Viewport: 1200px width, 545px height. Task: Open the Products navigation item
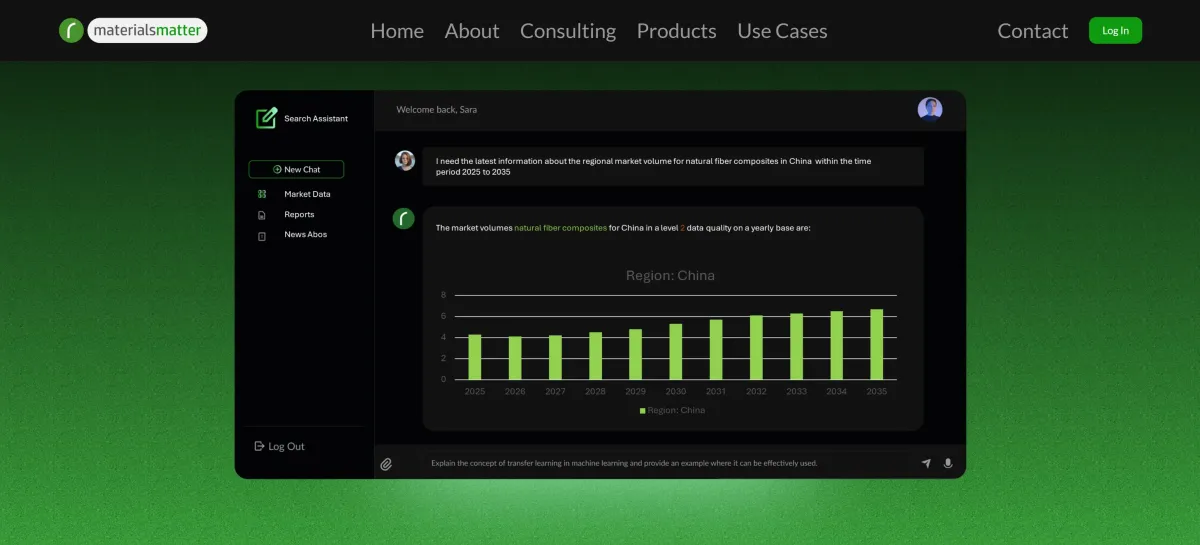(676, 31)
